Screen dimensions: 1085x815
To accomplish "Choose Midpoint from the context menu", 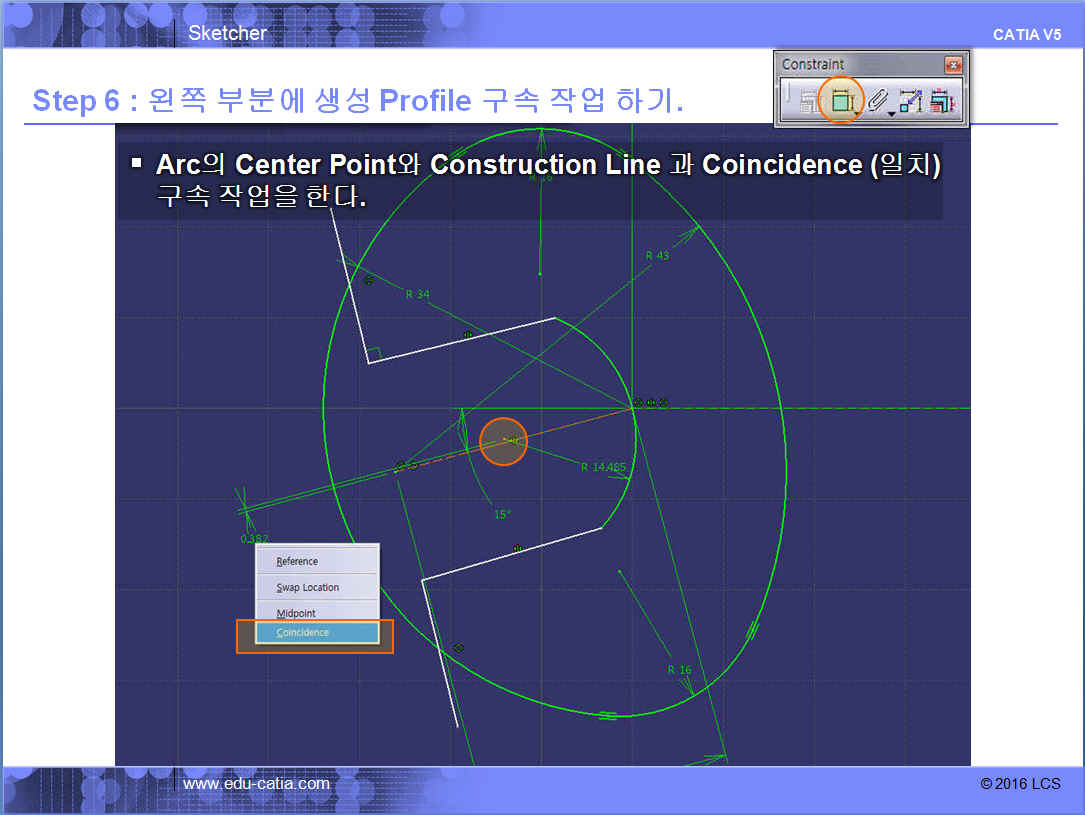I will [296, 613].
